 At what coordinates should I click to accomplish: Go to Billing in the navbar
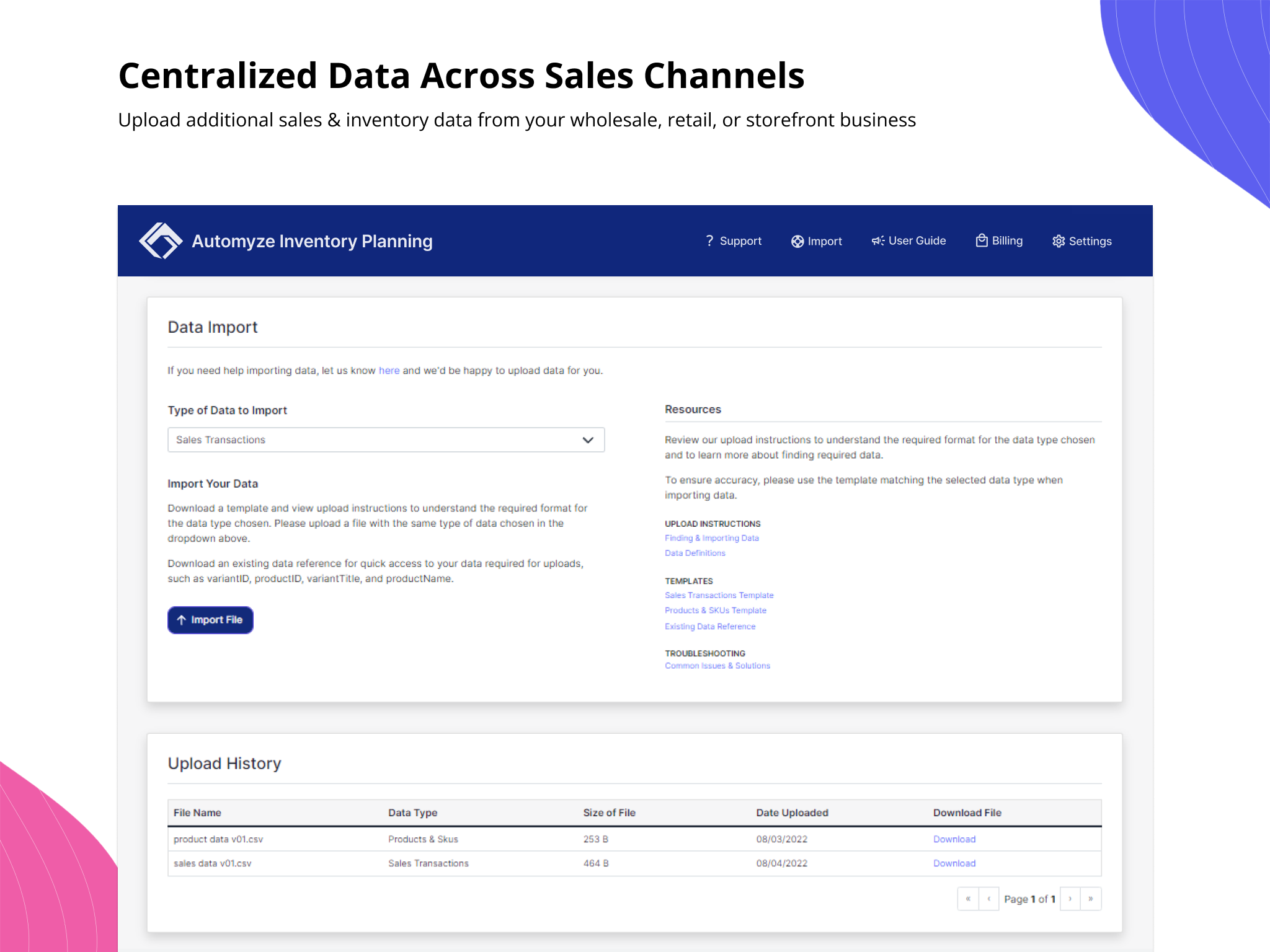(999, 240)
